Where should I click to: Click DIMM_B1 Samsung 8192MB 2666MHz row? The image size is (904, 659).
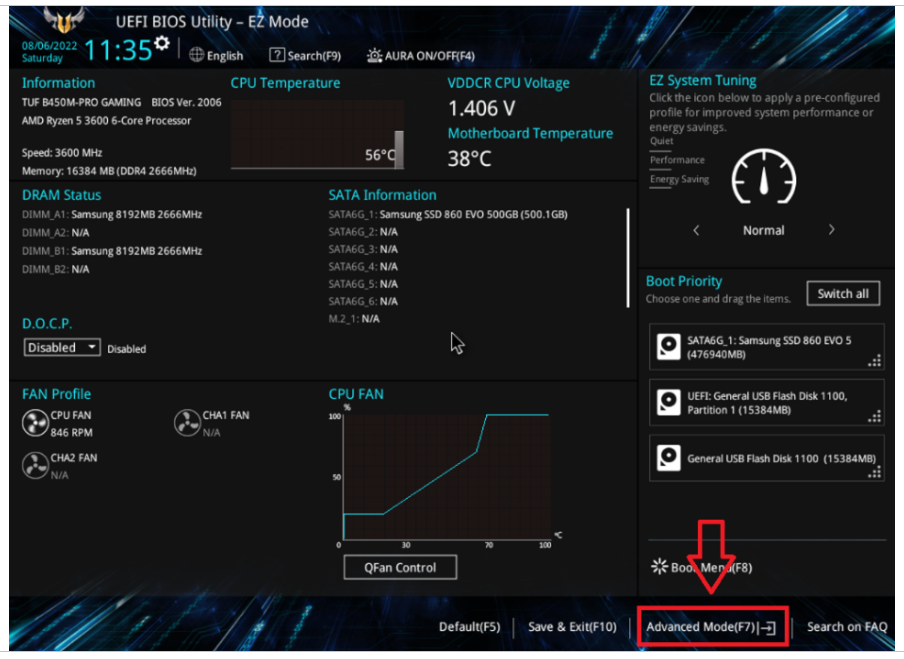[x=112, y=251]
